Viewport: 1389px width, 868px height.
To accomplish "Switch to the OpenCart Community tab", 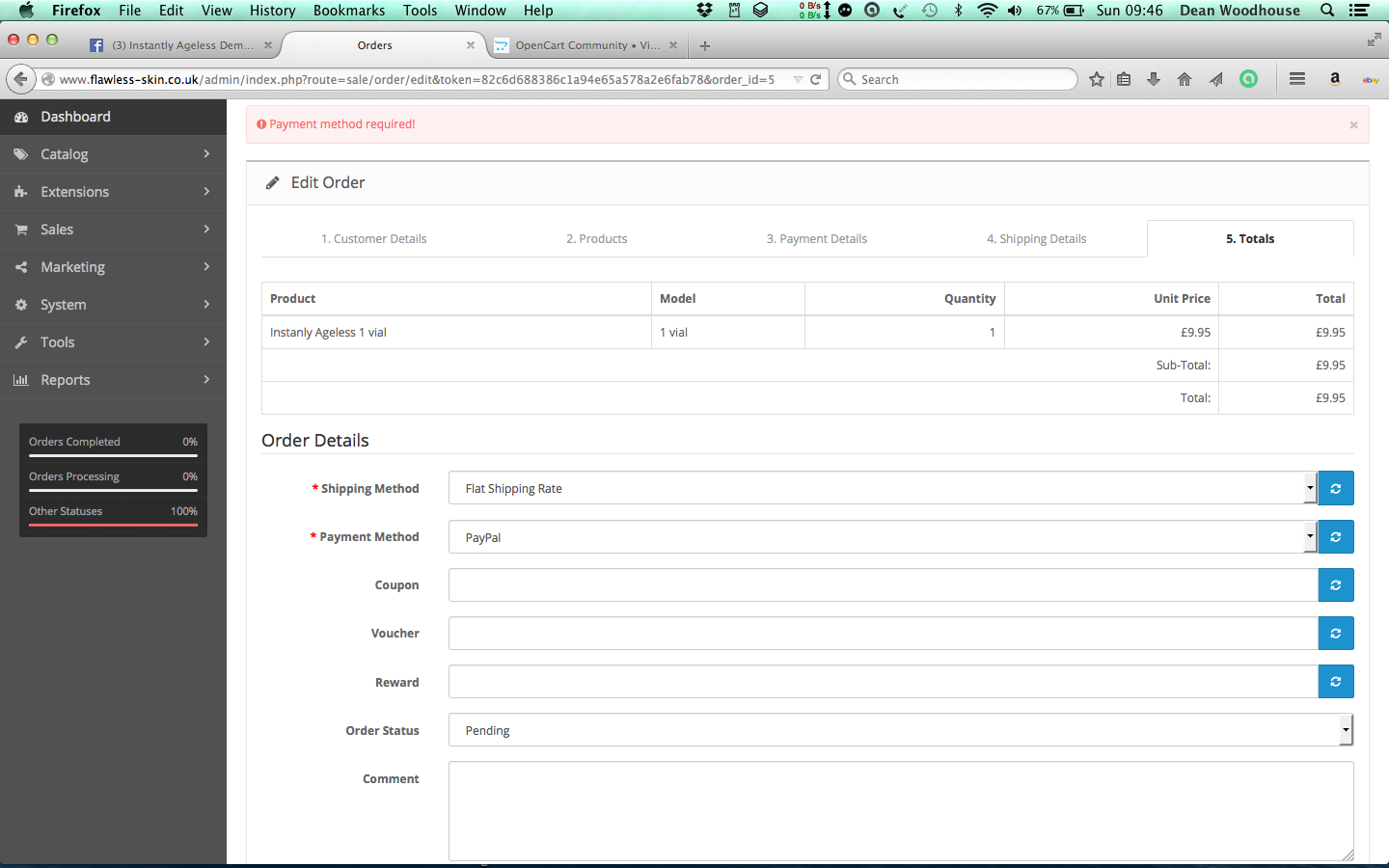I will pyautogui.click(x=586, y=45).
